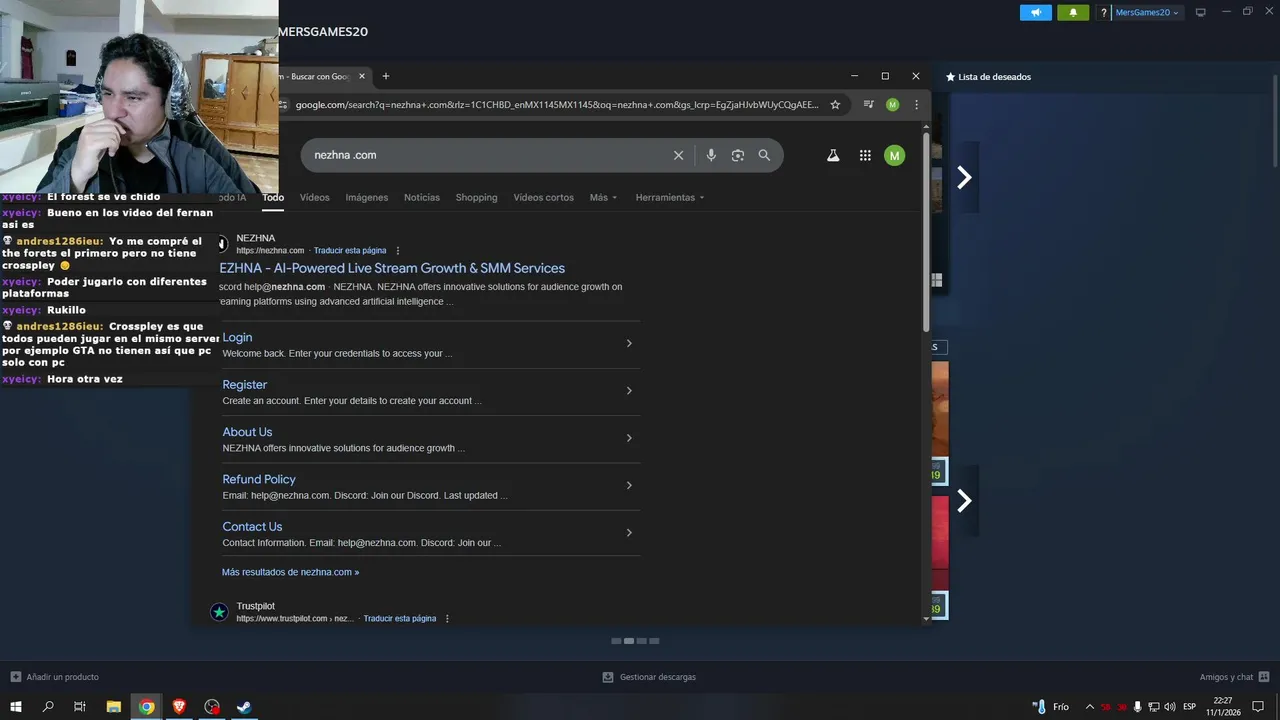Clear the Google search box text
Screen dimensions: 1280x720
click(678, 155)
